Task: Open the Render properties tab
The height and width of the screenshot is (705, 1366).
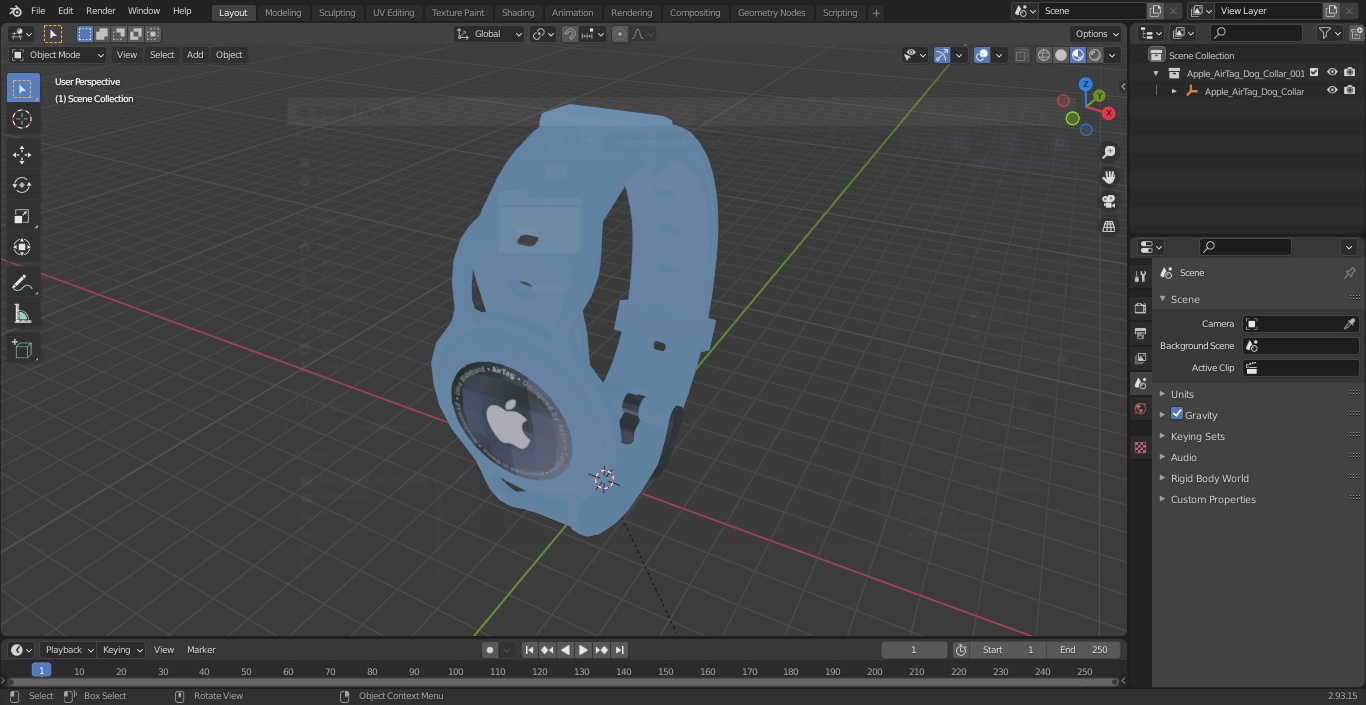Action: (1140, 308)
